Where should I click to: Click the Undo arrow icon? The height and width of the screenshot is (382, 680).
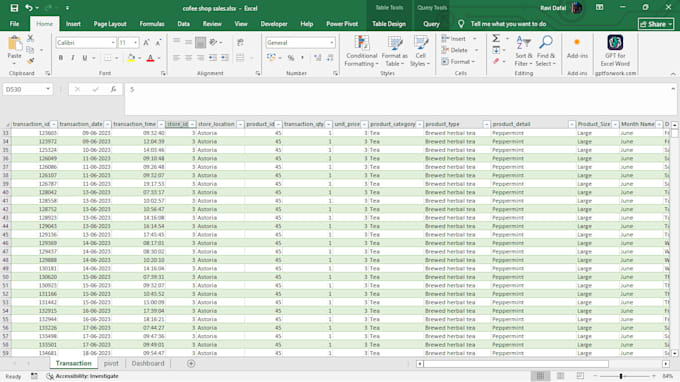pos(29,8)
